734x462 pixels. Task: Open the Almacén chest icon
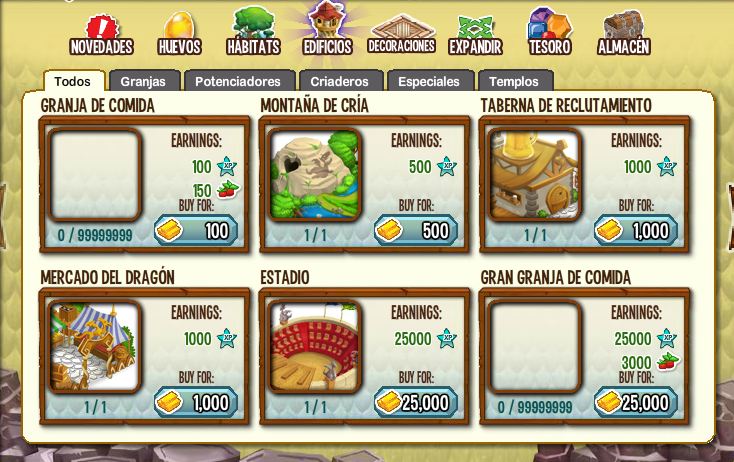624,33
